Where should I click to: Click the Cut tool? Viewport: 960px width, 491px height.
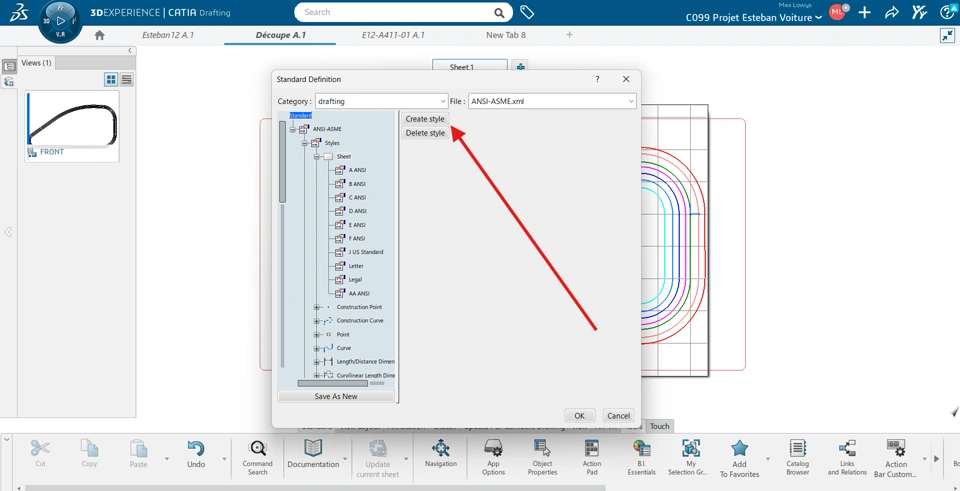tap(40, 454)
